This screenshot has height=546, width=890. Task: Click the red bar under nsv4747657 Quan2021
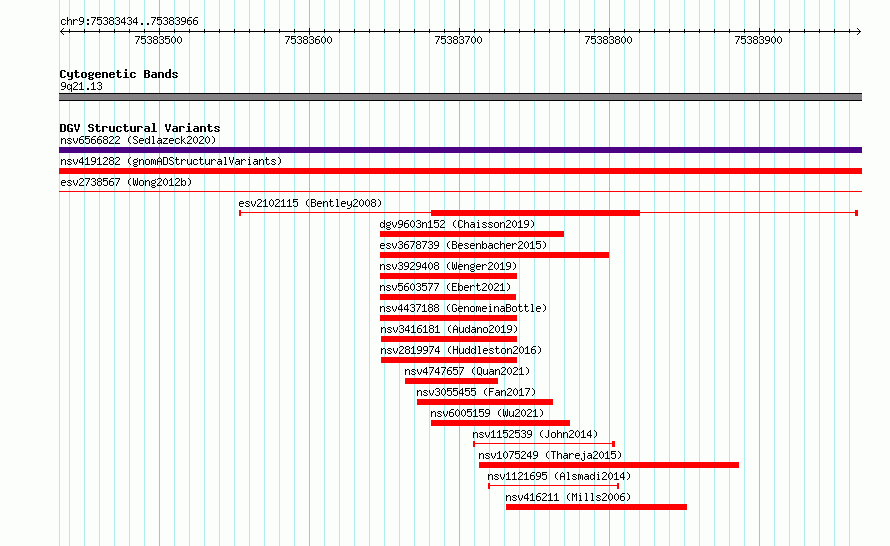click(451, 381)
